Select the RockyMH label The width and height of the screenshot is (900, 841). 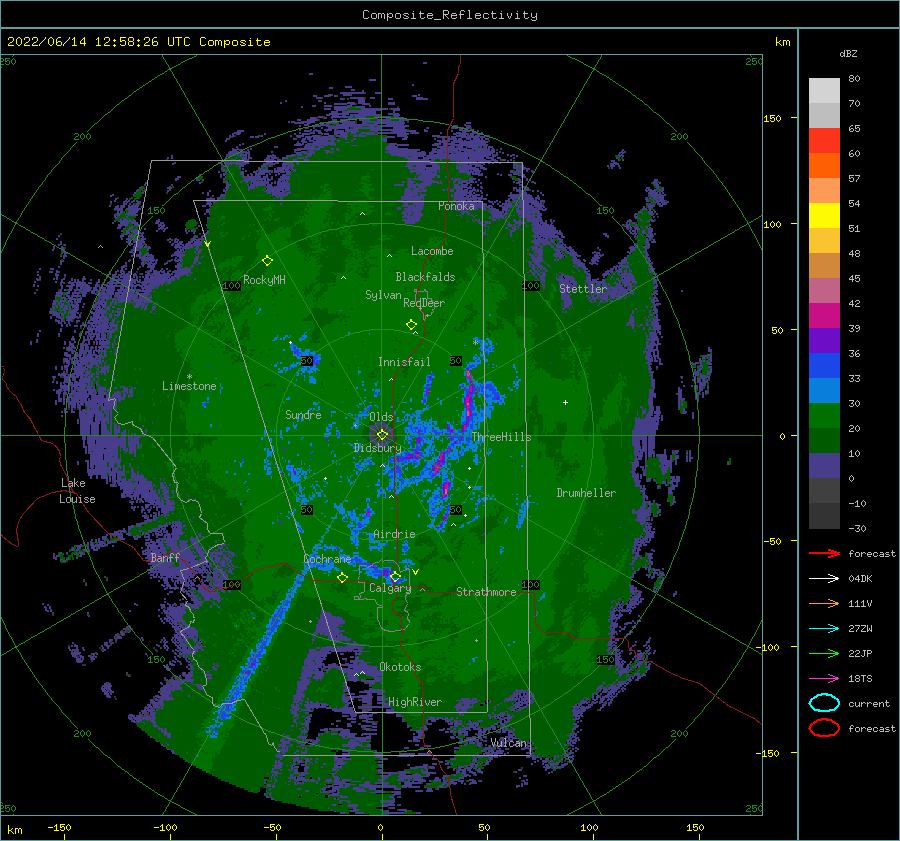tap(264, 280)
